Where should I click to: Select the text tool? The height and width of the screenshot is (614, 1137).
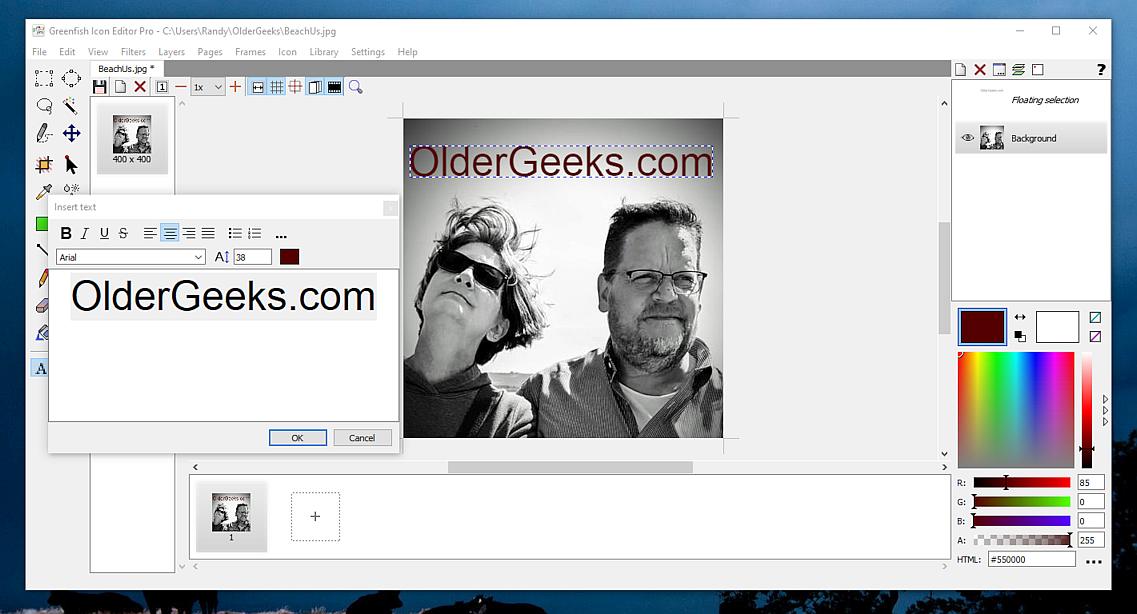41,368
